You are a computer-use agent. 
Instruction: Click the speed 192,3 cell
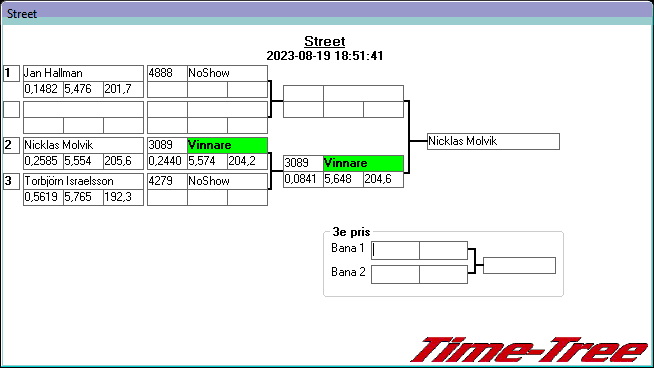pyautogui.click(x=123, y=197)
